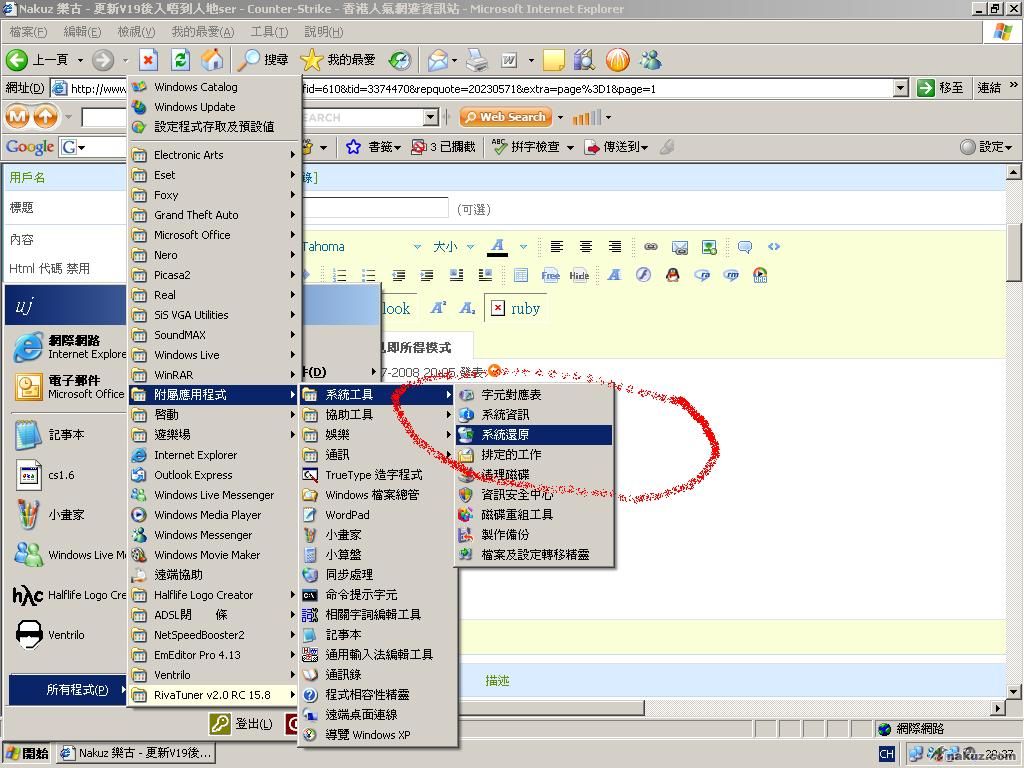This screenshot has width=1024, height=768.
Task: Click the font color A swatch
Action: 497,247
